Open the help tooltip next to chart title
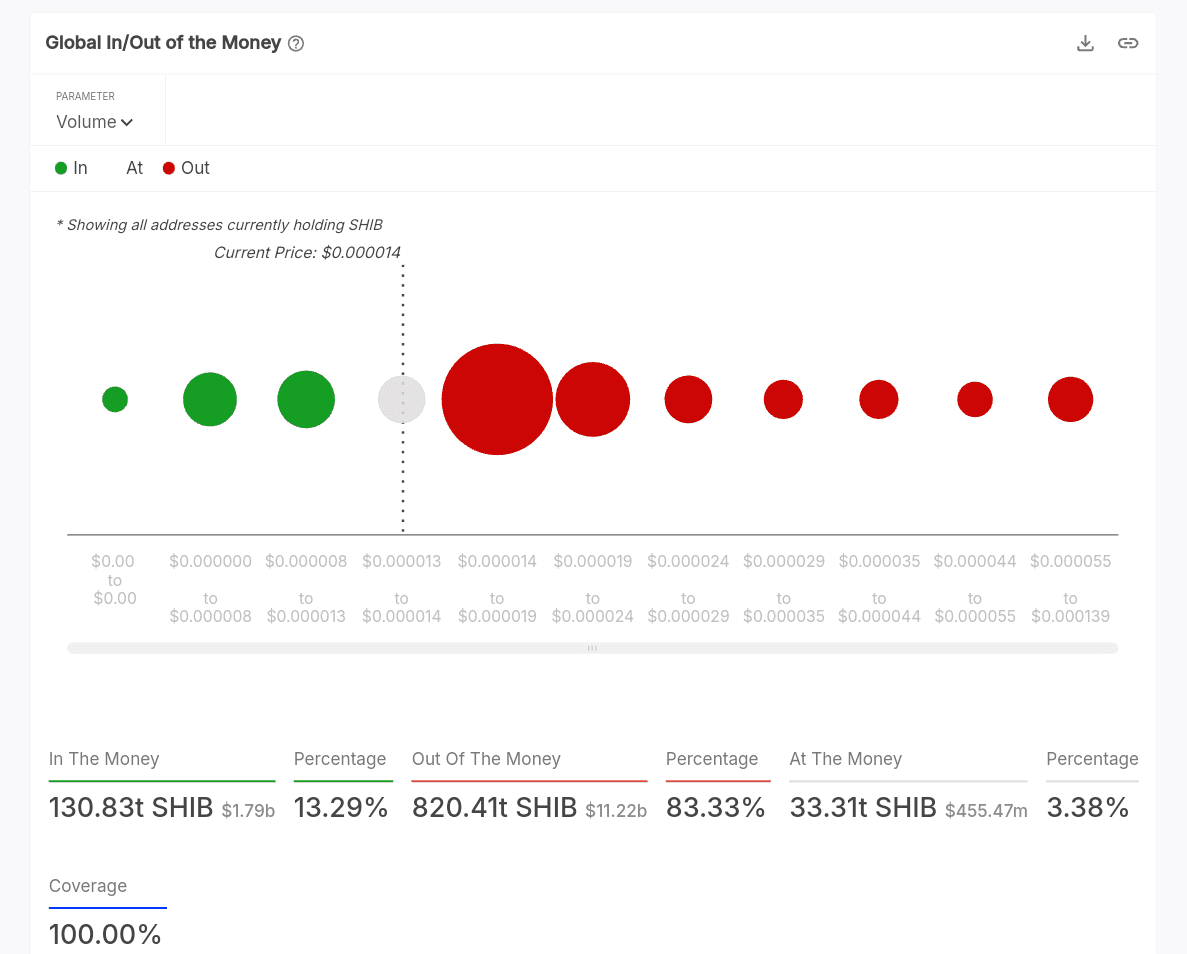Viewport: 1187px width, 954px height. (x=295, y=43)
